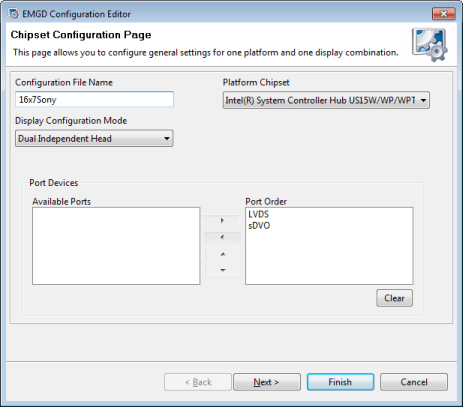Click the right arrow to add port
Viewport: 463px width, 407px height.
pos(222,221)
